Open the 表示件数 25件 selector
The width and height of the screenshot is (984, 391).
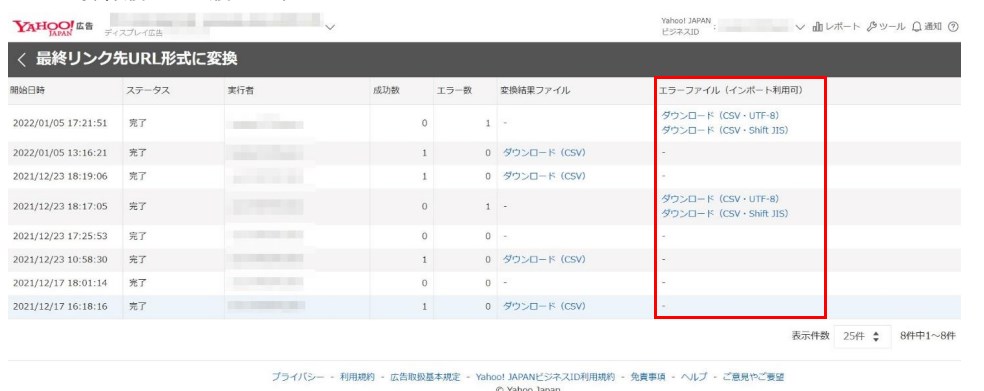click(x=862, y=336)
